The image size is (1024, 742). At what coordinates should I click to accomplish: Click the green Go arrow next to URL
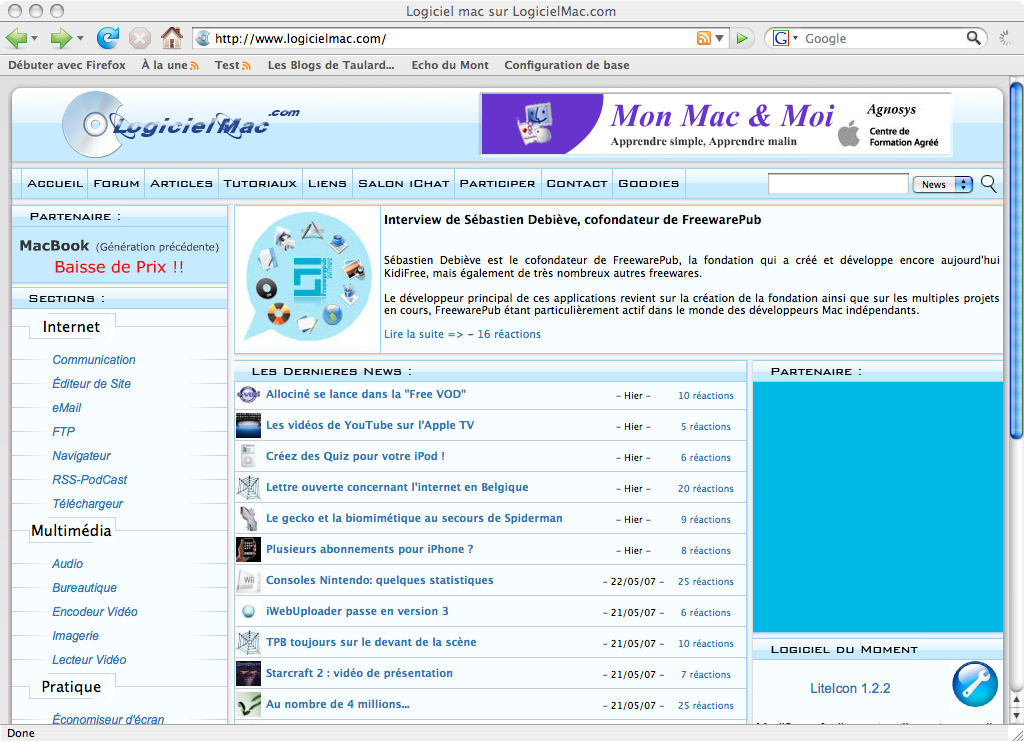tap(742, 38)
